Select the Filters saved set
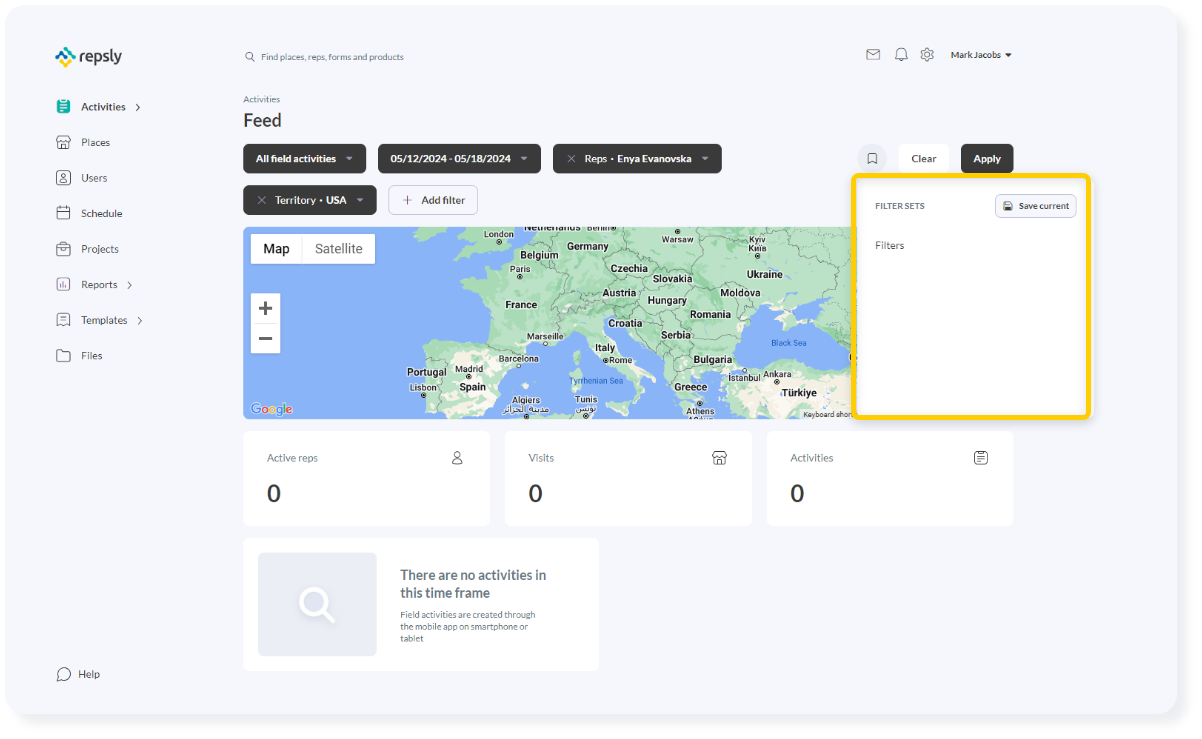1202x739 pixels. click(890, 246)
